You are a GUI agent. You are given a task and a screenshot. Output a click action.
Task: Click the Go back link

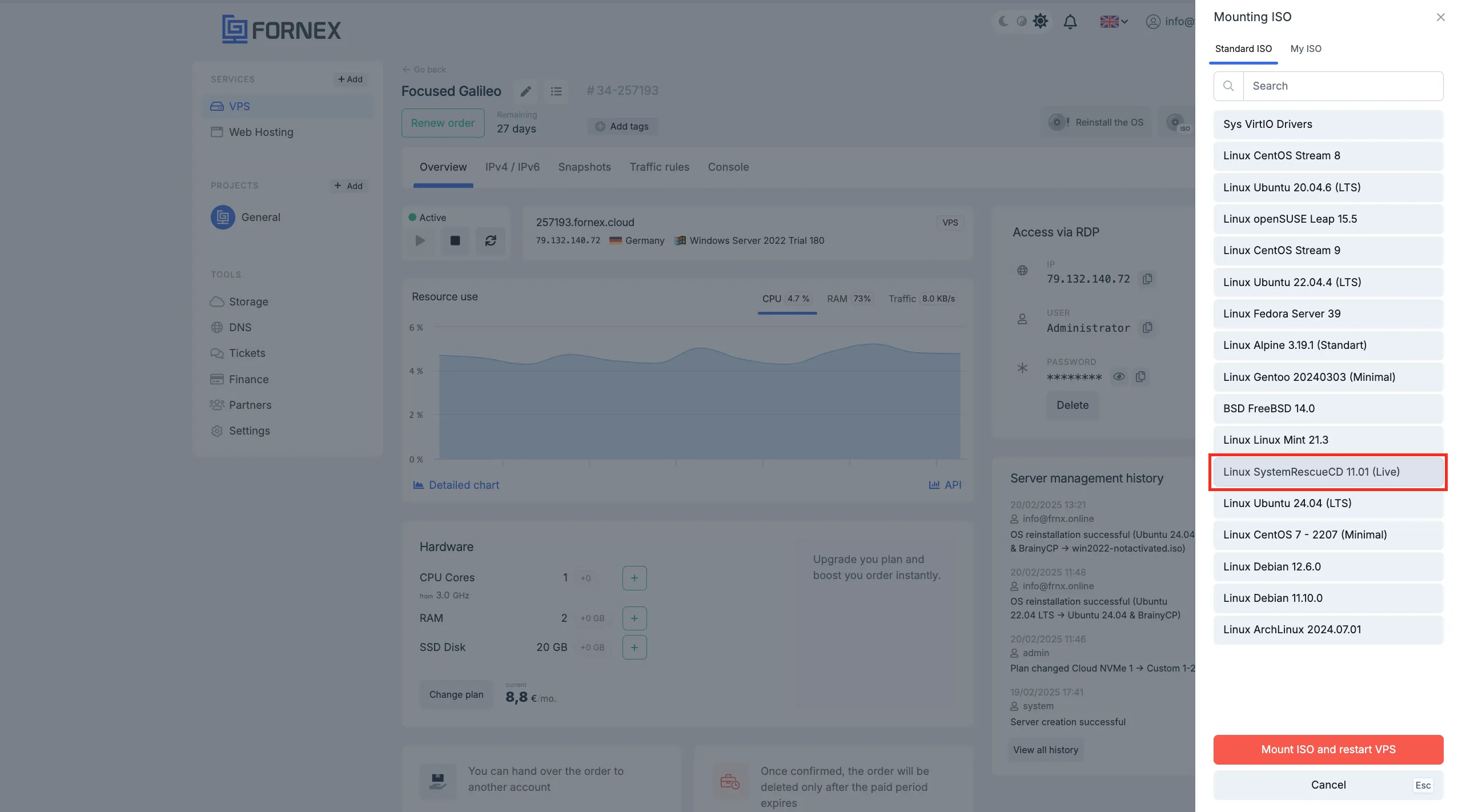click(x=424, y=69)
